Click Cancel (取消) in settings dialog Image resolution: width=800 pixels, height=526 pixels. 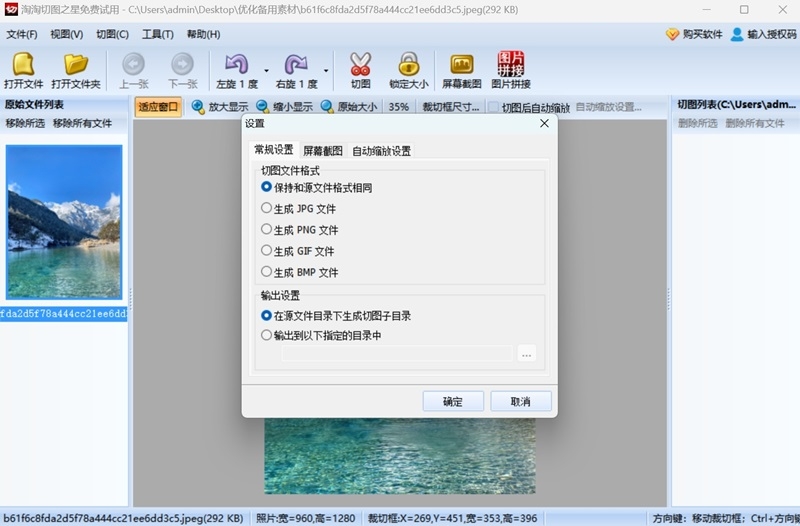tap(521, 401)
